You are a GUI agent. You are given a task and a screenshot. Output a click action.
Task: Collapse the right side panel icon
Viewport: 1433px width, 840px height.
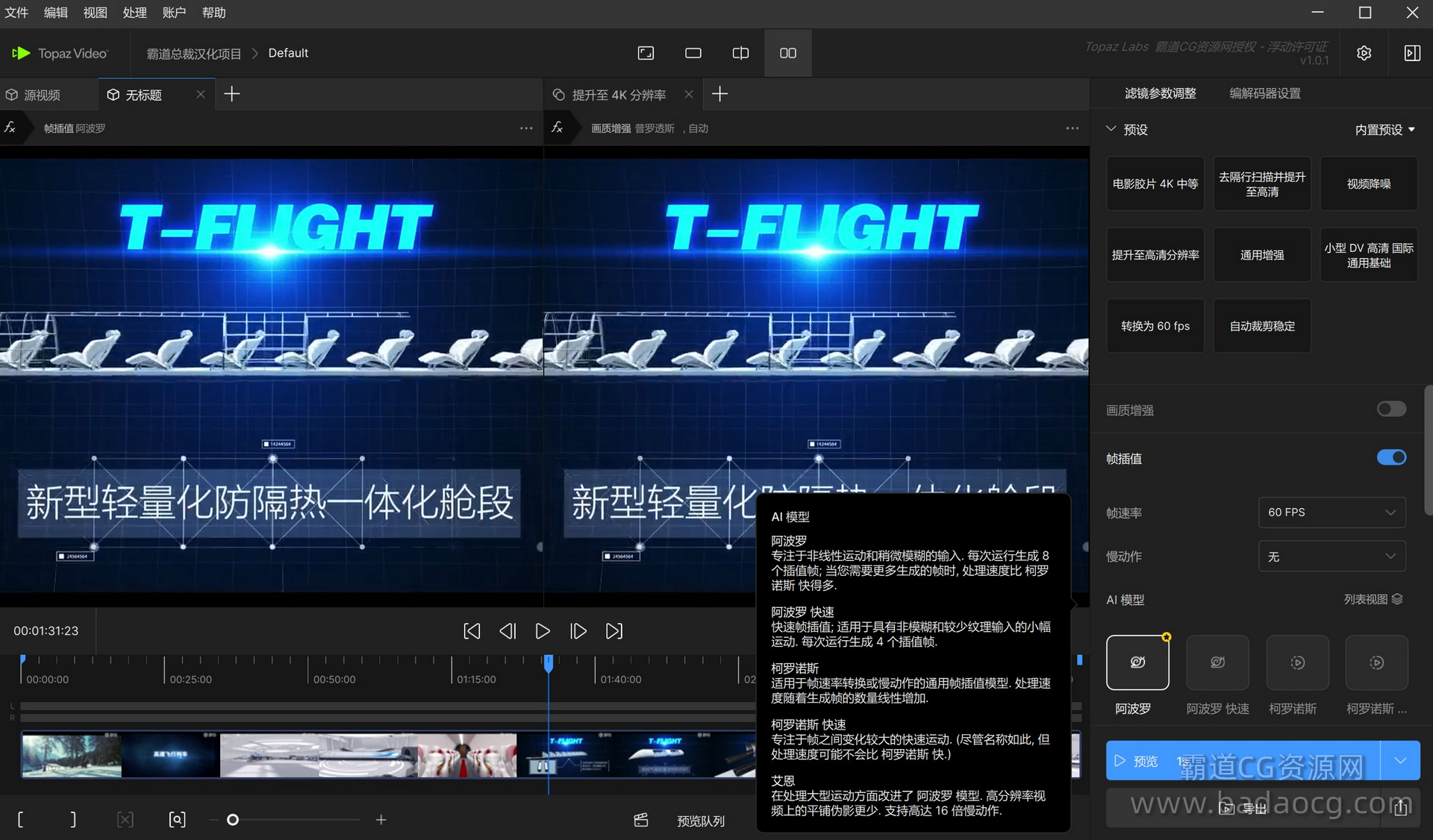1411,53
